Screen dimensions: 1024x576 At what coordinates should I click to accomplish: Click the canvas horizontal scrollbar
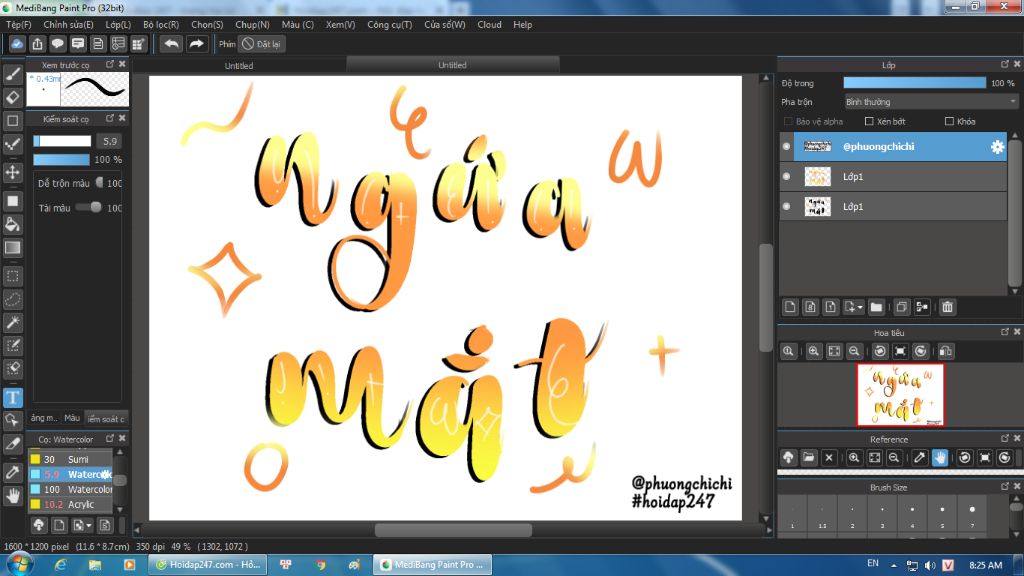pos(453,530)
